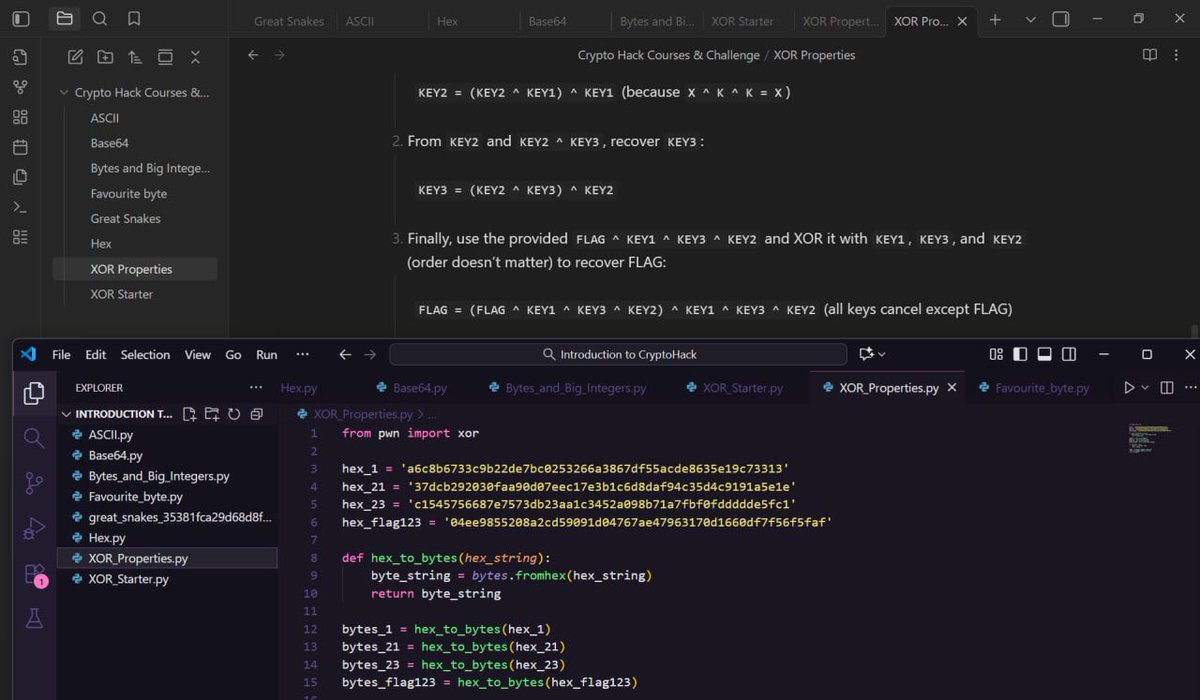
Task: Toggle VS Code secondary side bar
Action: pos(1069,355)
